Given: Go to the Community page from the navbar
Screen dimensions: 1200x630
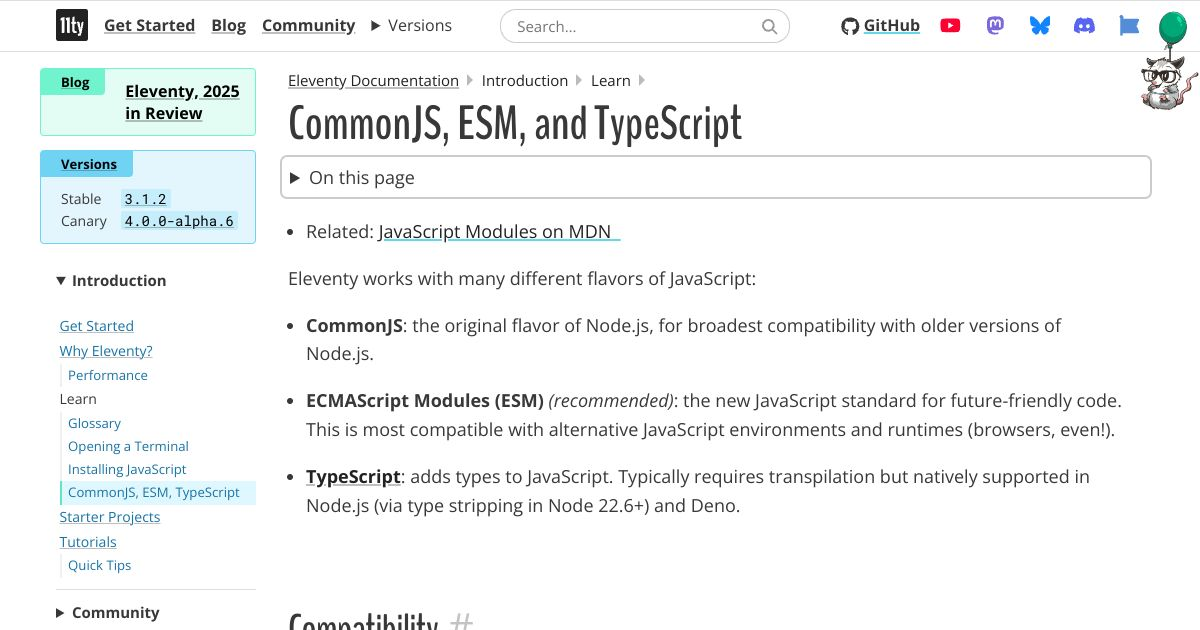Looking at the screenshot, I should [308, 25].
